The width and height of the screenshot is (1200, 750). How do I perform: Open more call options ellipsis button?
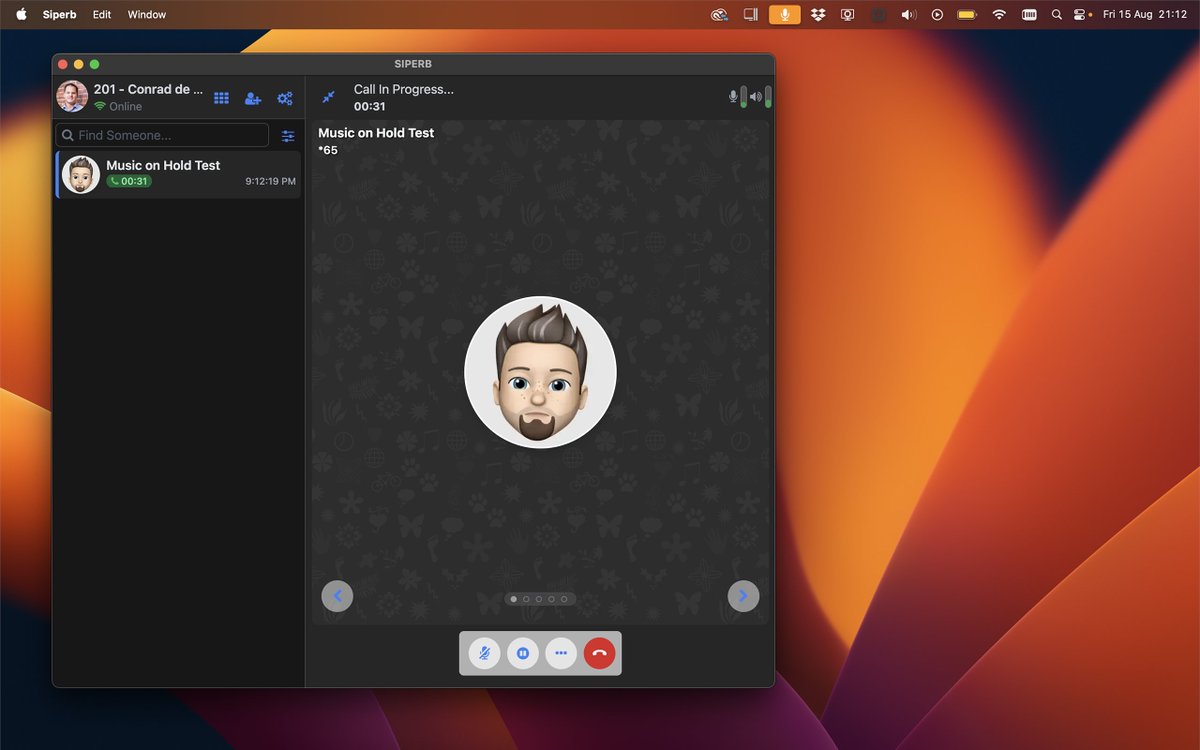[x=561, y=653]
